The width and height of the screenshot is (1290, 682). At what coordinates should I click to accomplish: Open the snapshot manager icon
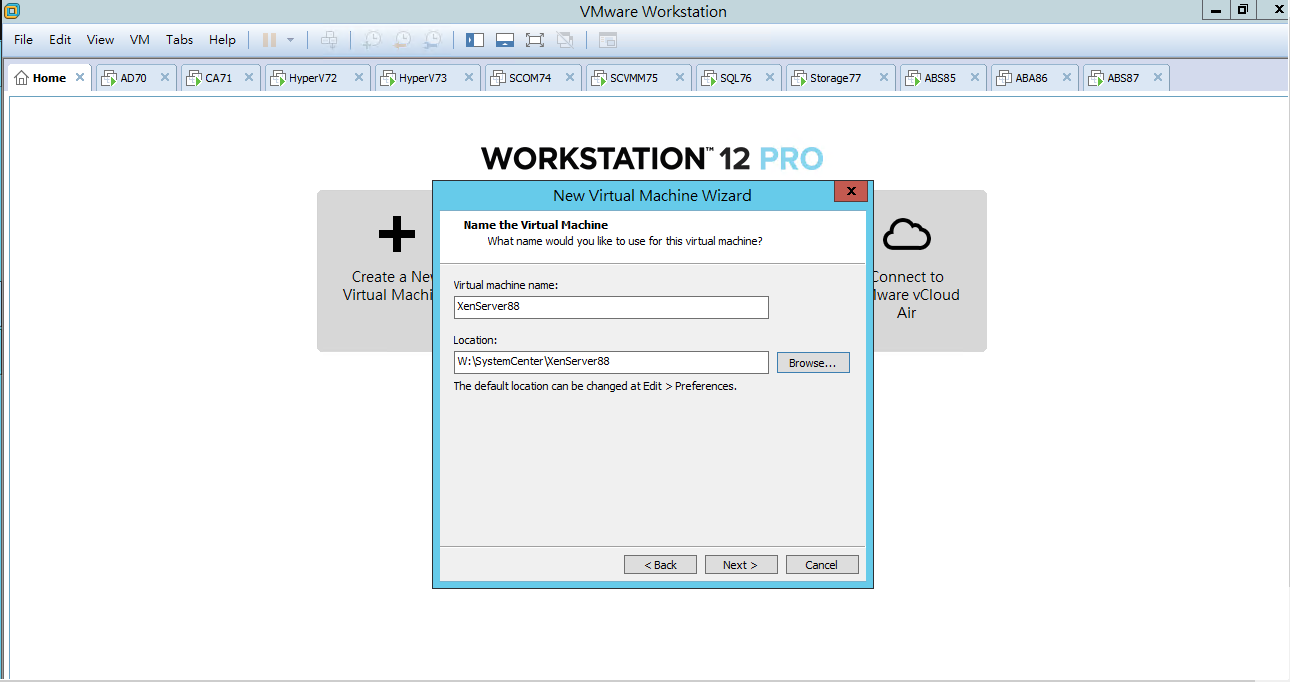pyautogui.click(x=432, y=40)
